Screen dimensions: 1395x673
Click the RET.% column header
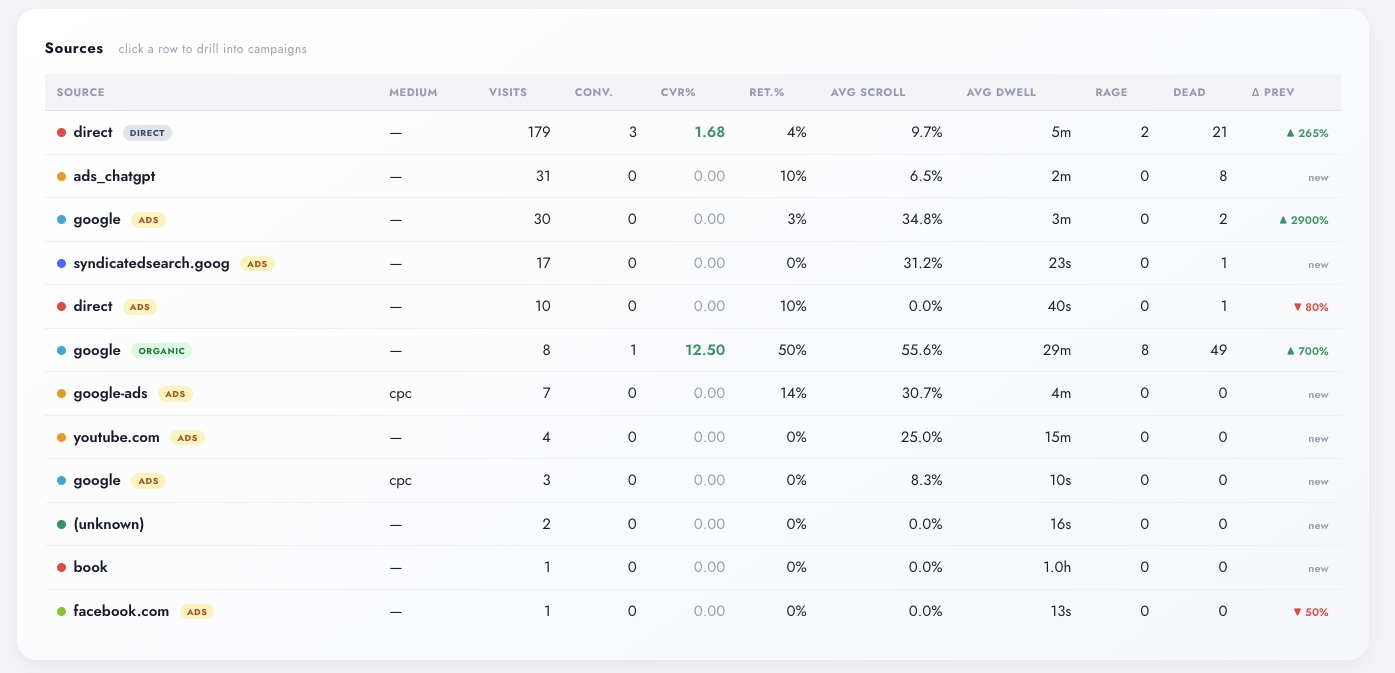point(766,92)
